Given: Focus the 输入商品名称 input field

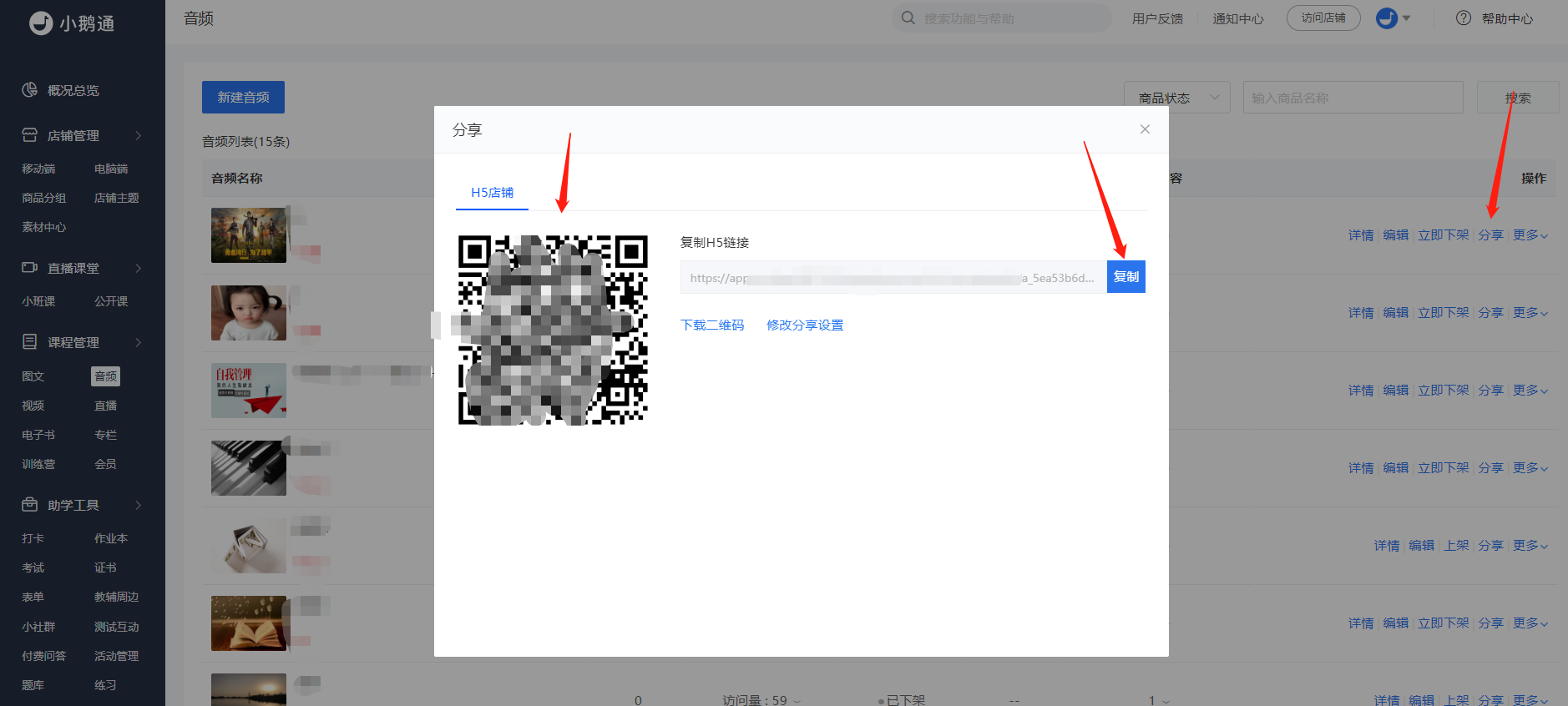Looking at the screenshot, I should coord(1353,97).
